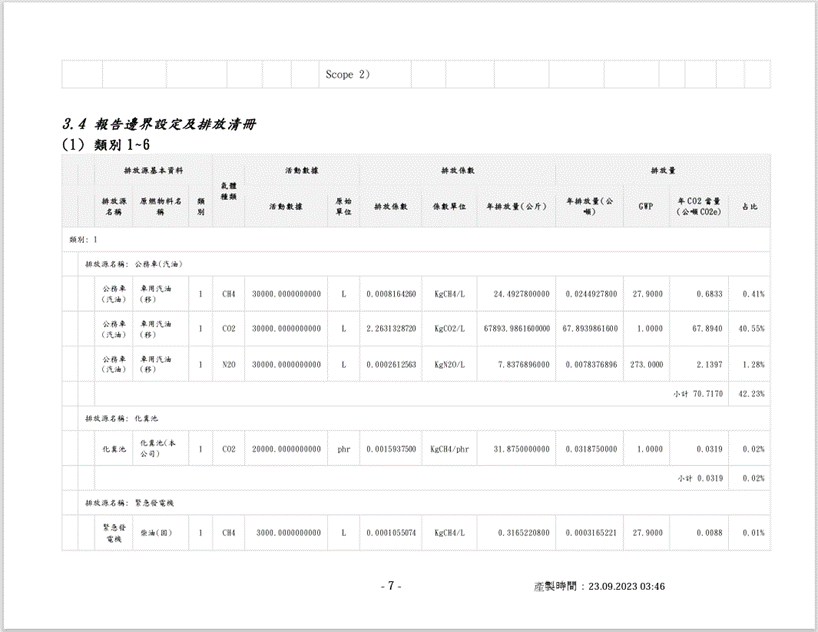The width and height of the screenshot is (818, 632).
Task: Select the KgCH4/phr coefficient unit cell
Action: 449,450
